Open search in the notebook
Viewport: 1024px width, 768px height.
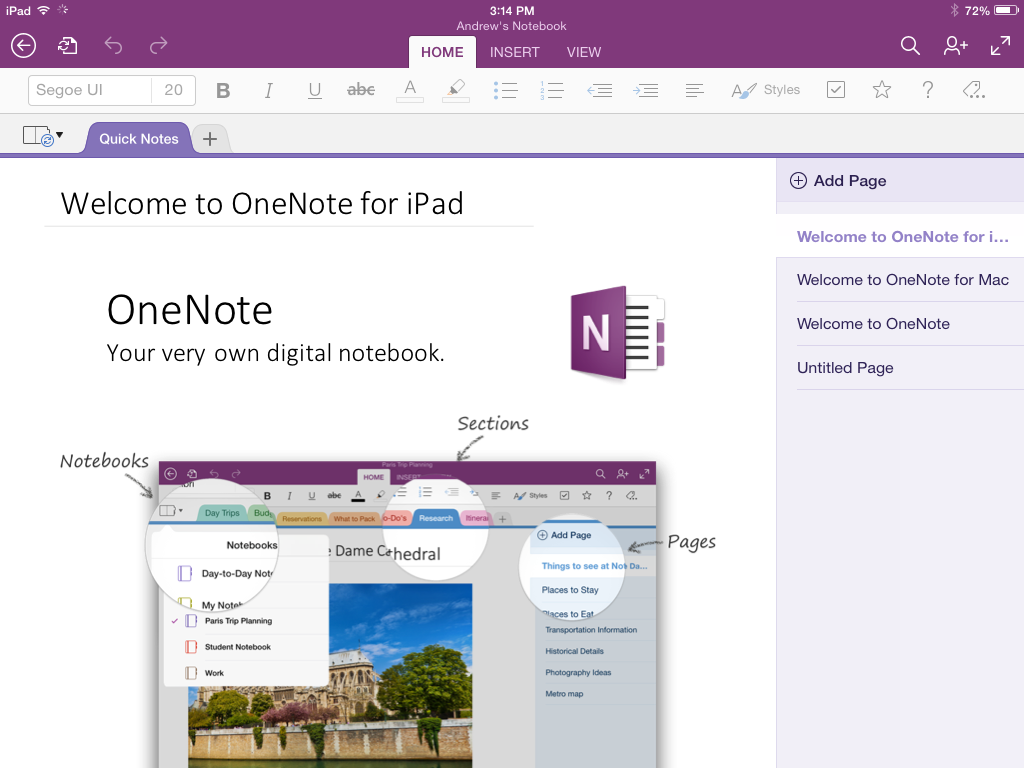coord(910,45)
